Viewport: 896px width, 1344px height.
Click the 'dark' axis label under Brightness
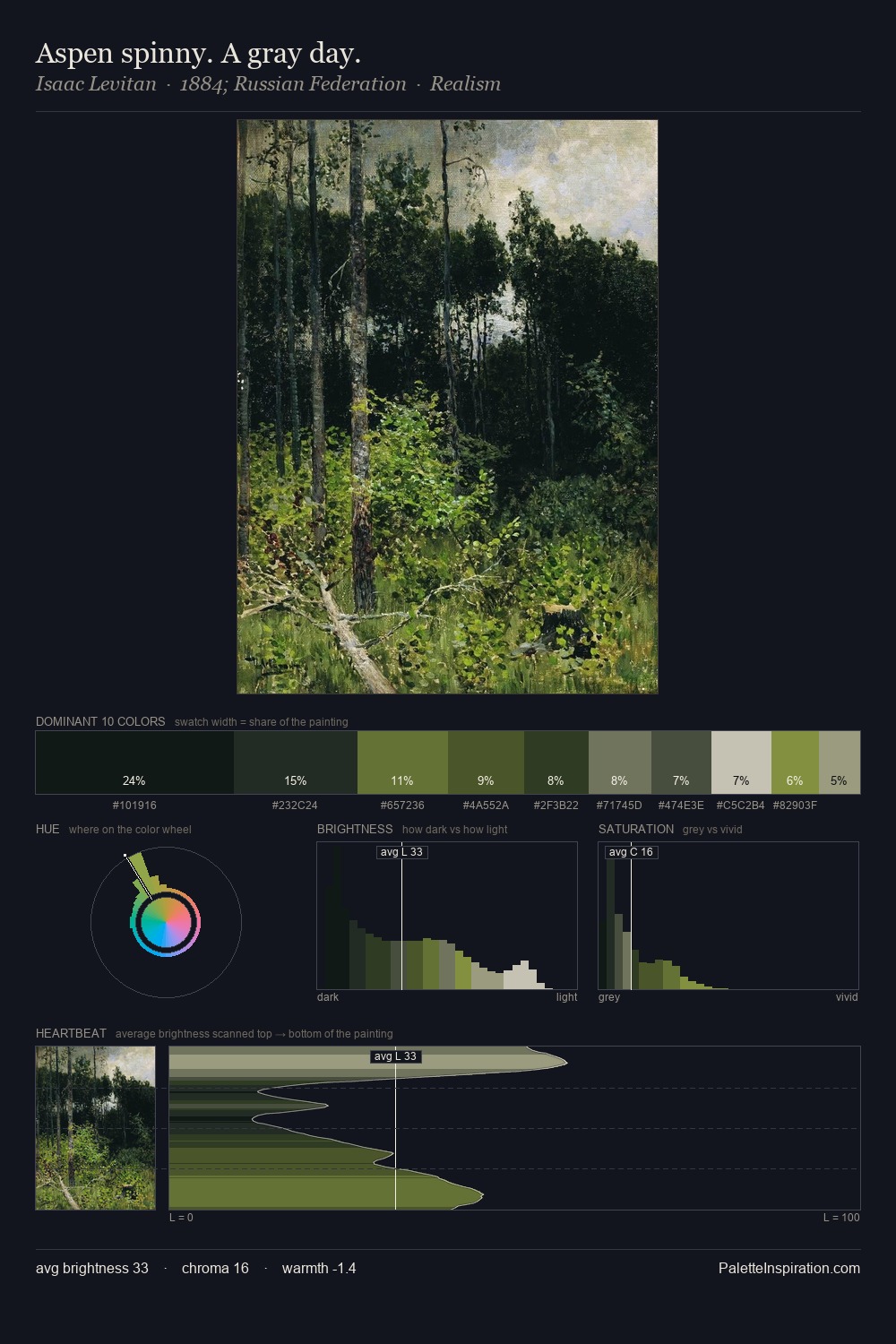pos(328,997)
